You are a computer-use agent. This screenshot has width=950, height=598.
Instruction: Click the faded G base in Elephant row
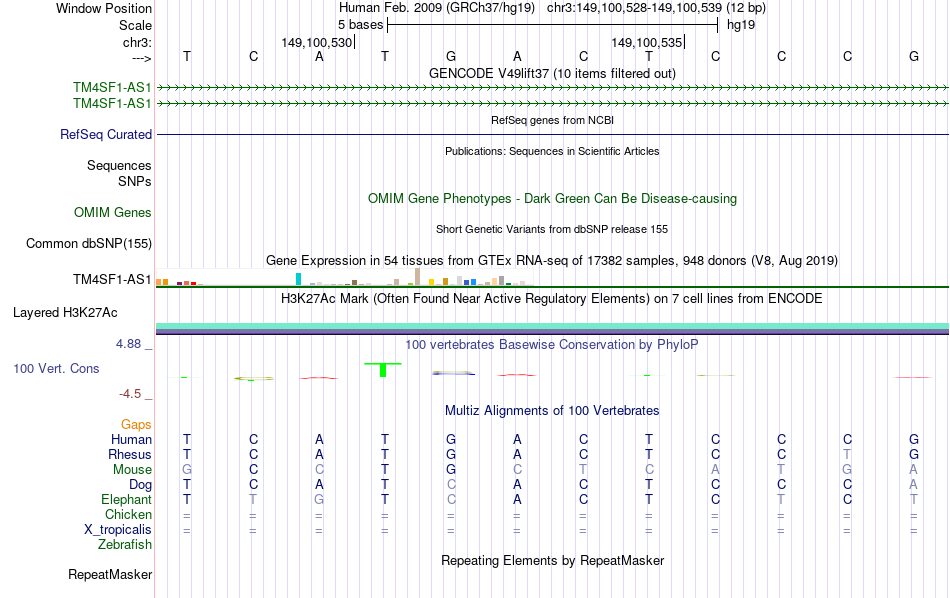point(319,499)
